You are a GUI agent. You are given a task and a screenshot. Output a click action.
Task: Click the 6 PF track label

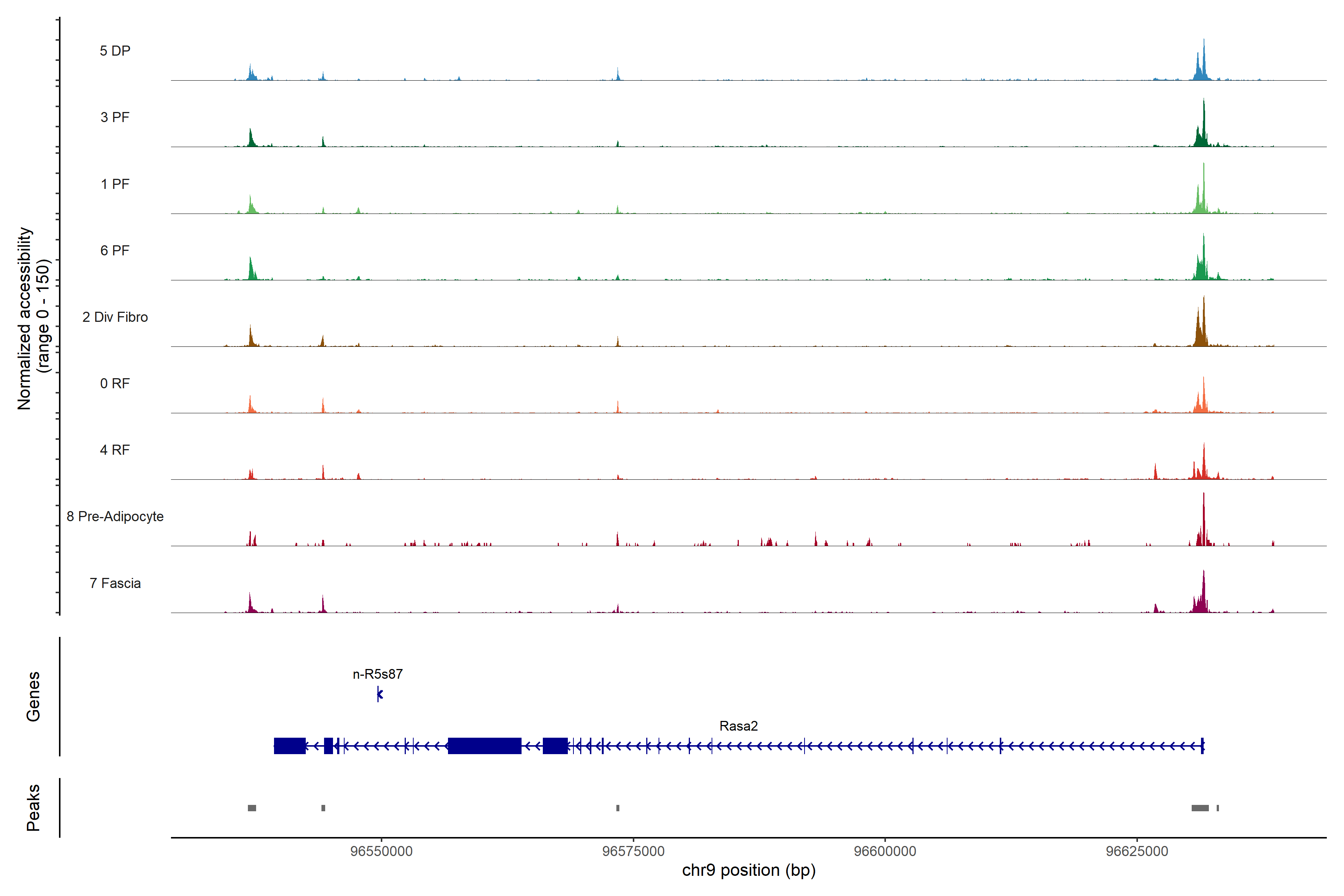point(115,250)
